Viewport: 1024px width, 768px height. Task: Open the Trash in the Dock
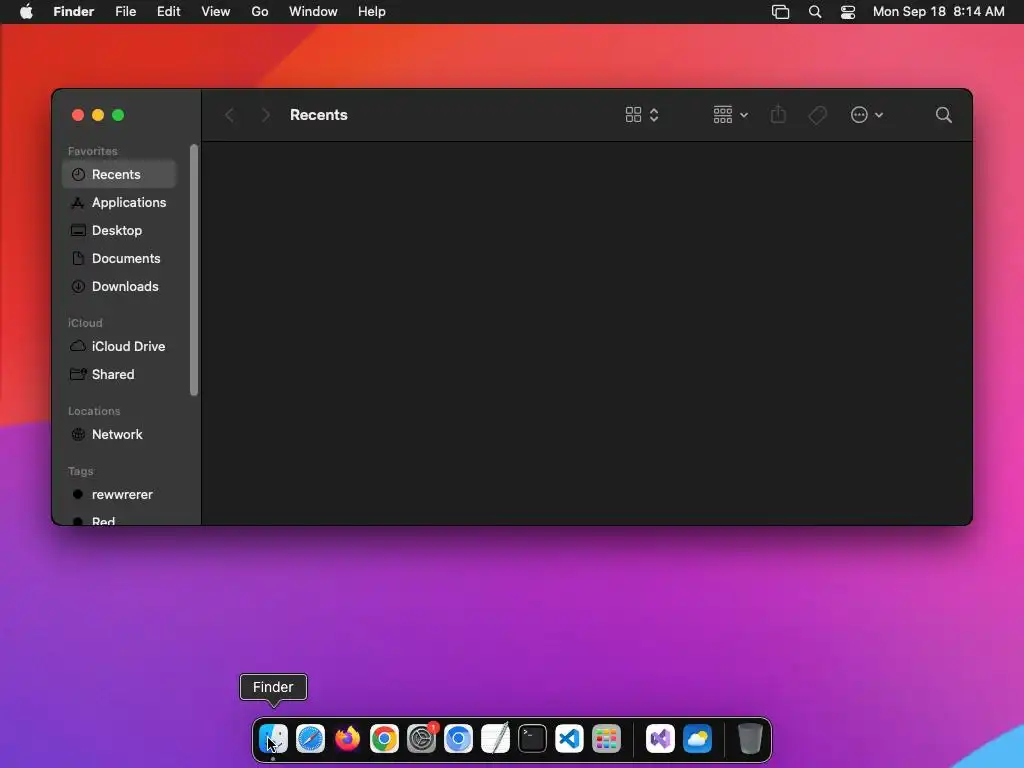(x=750, y=739)
